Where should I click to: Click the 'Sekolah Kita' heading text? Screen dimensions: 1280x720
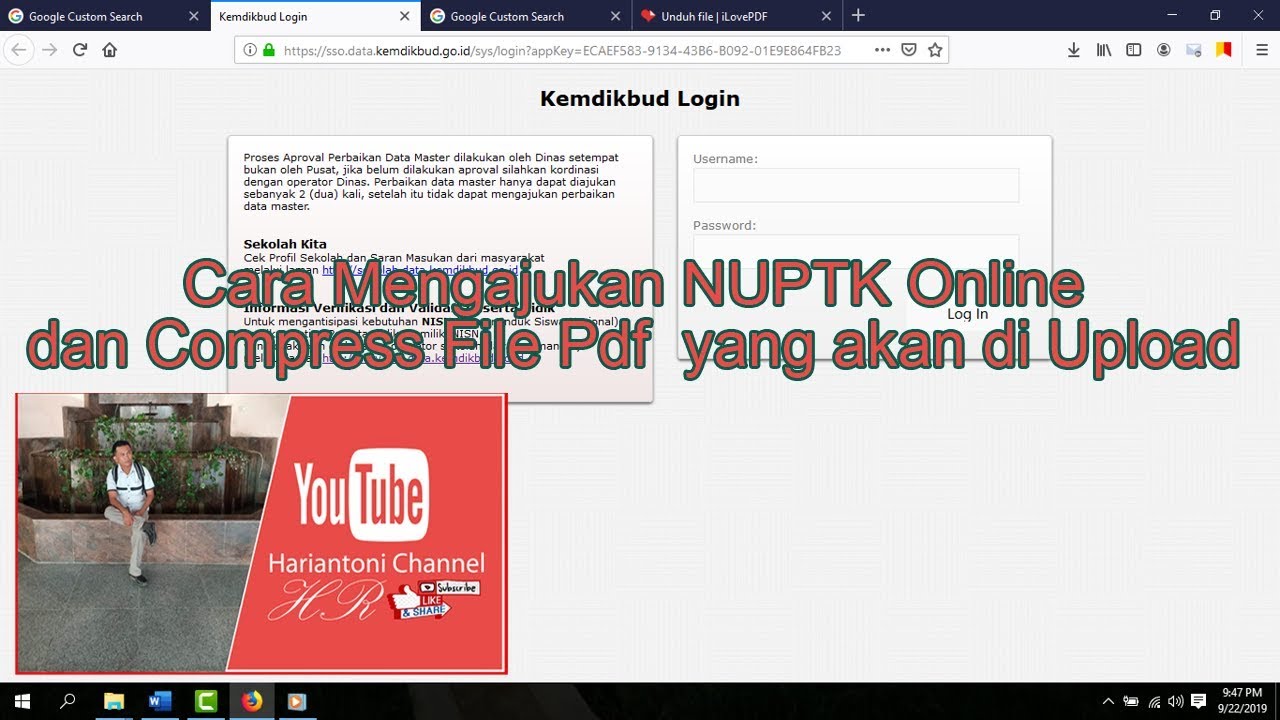coord(285,244)
